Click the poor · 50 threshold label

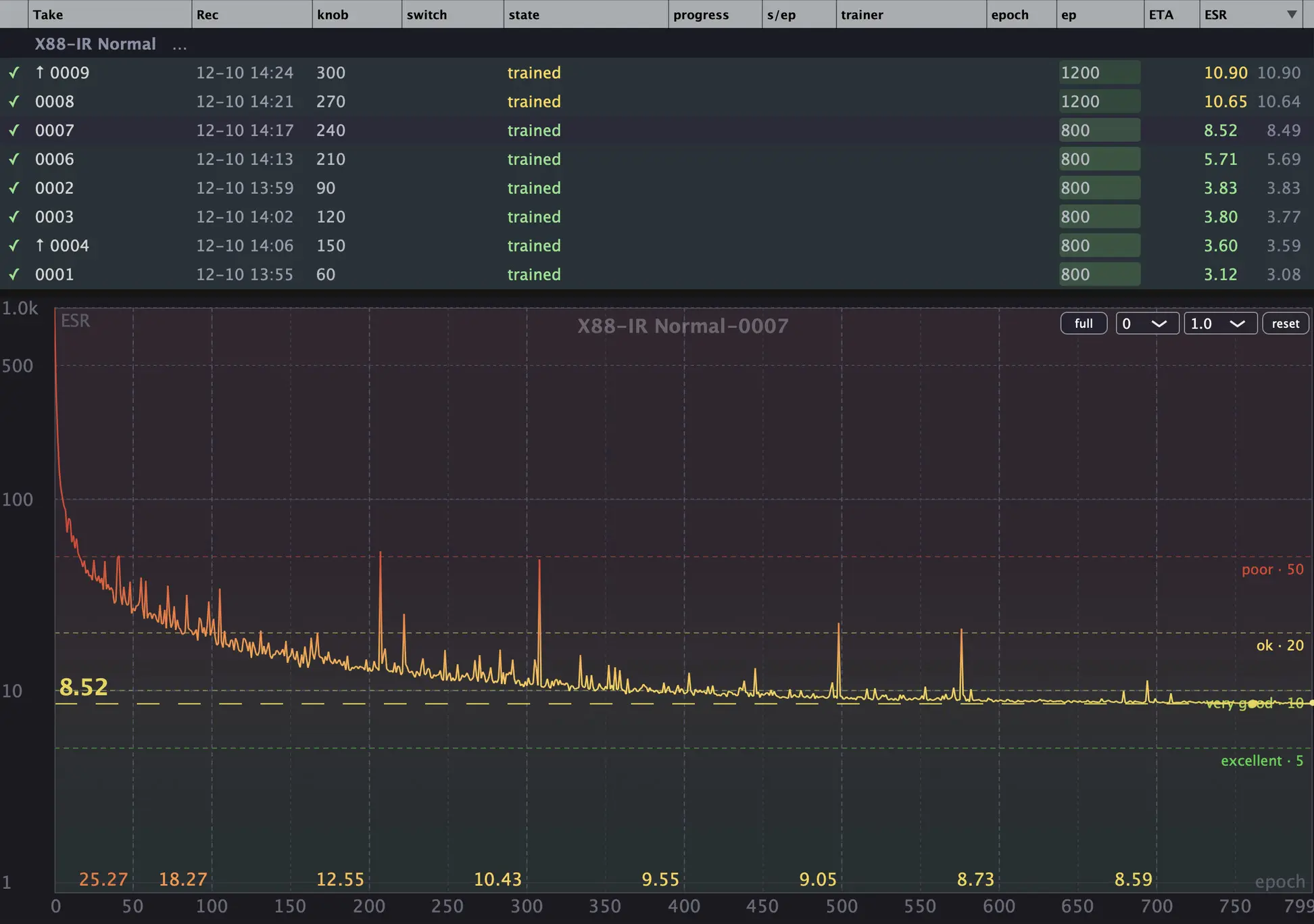pyautogui.click(x=1272, y=569)
